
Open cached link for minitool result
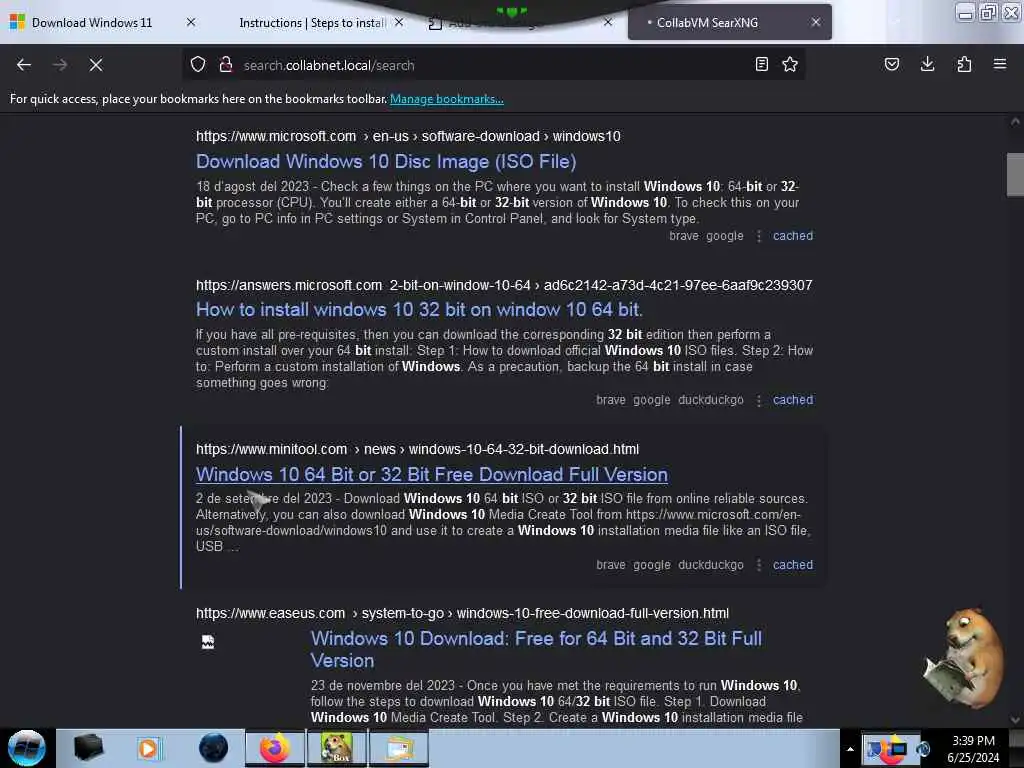click(793, 565)
